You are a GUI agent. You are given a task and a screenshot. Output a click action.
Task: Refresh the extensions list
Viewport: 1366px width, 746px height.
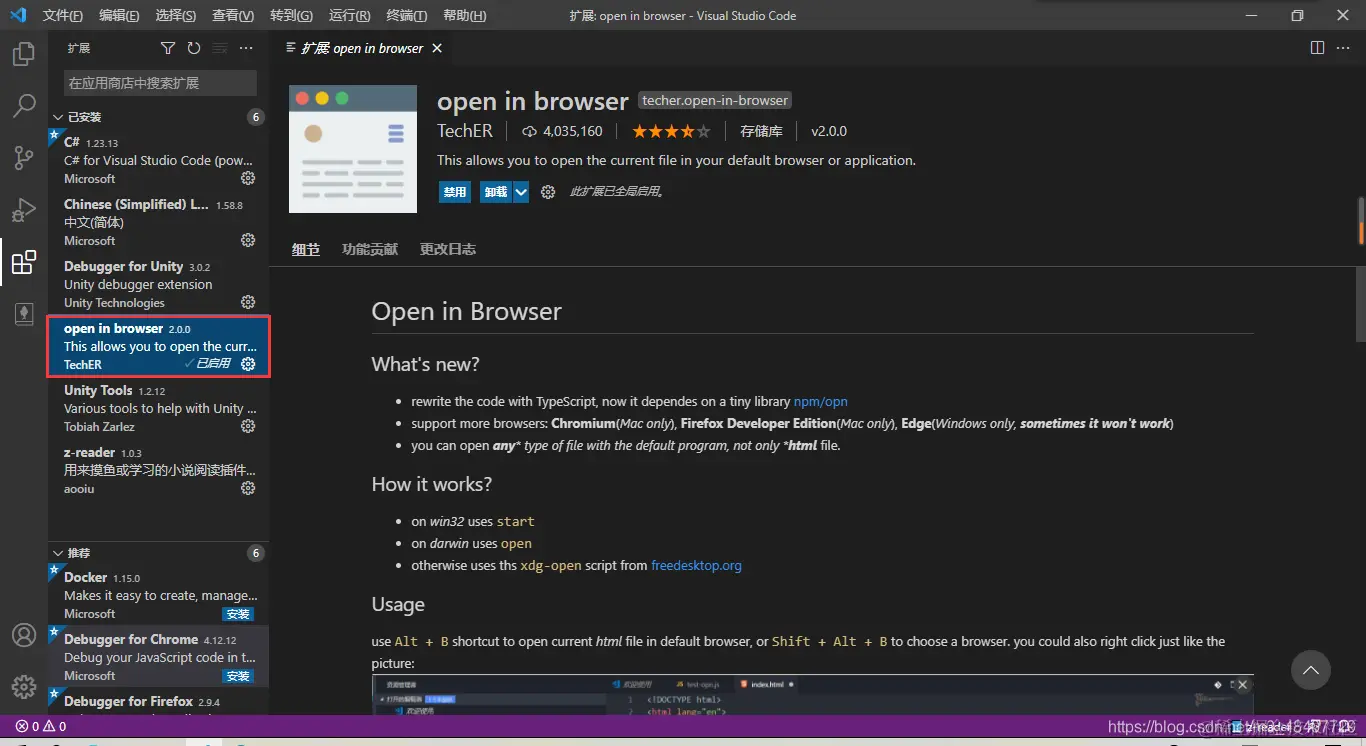click(x=194, y=48)
